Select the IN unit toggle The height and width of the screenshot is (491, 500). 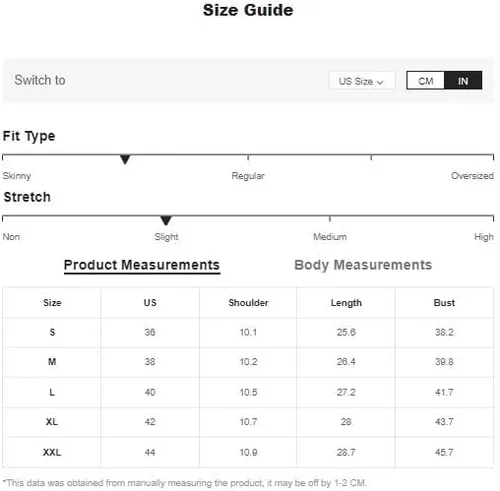click(x=463, y=80)
